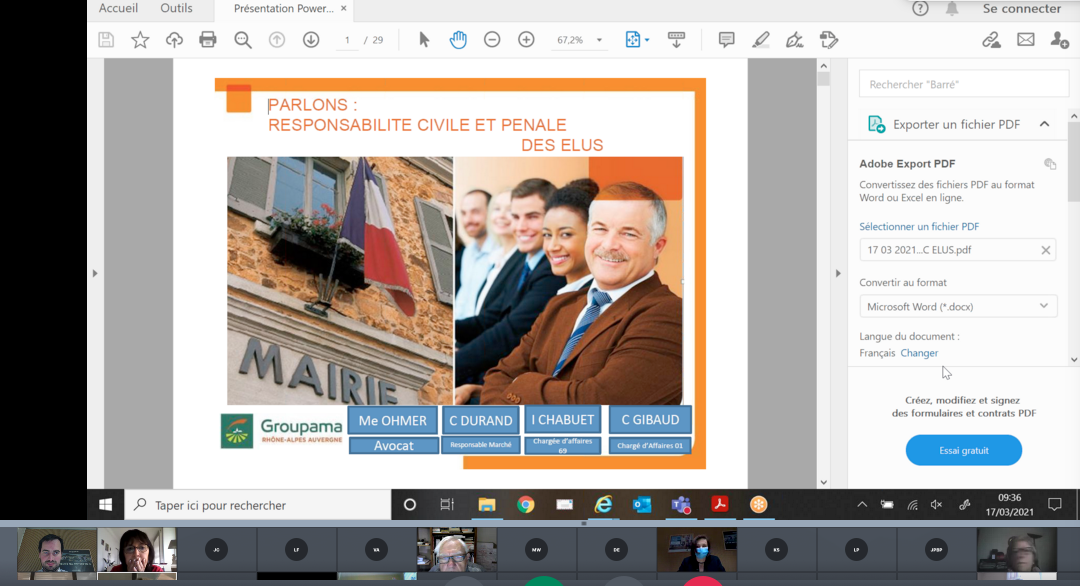Open Task View on the taskbar

click(447, 505)
